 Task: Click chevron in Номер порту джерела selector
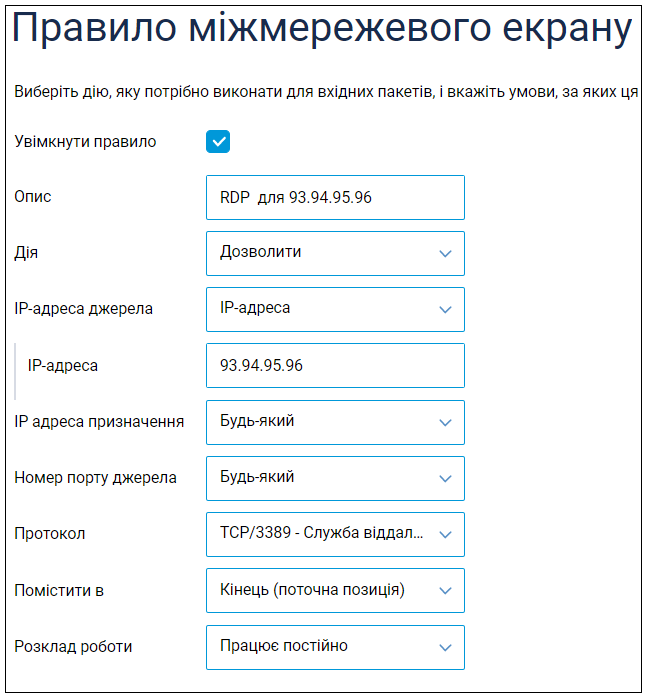pyautogui.click(x=445, y=479)
